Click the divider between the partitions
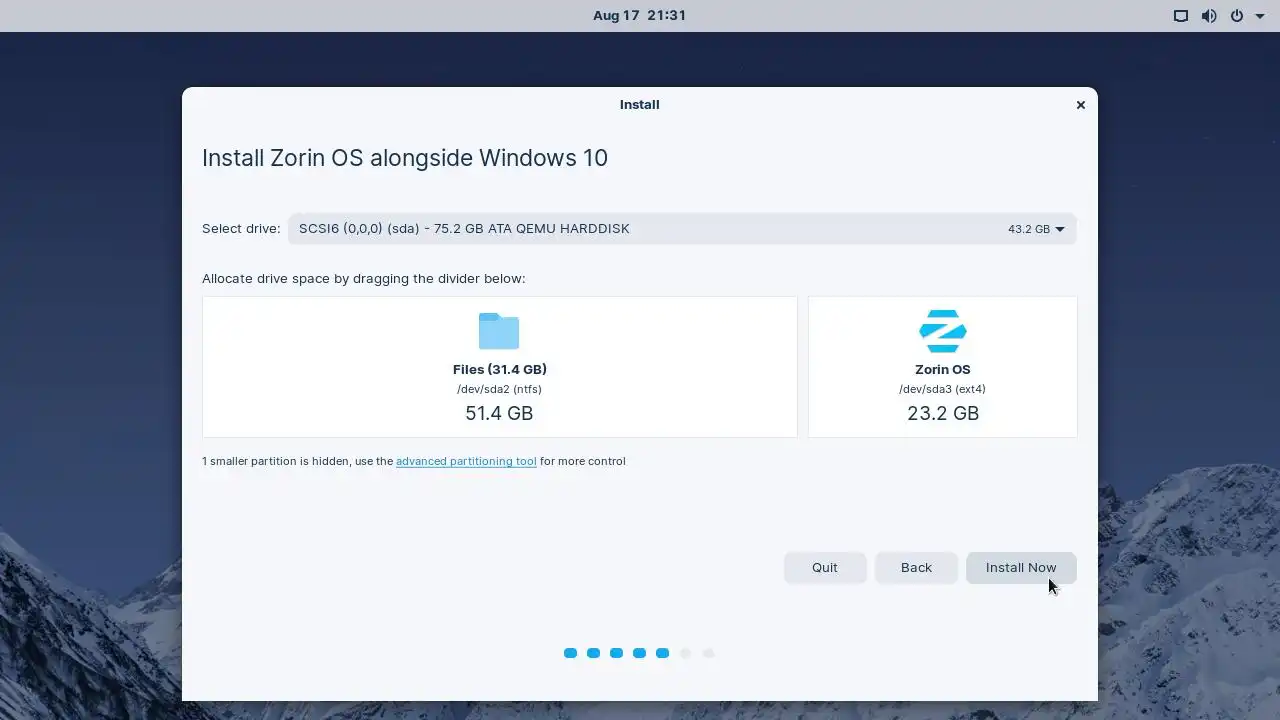The width and height of the screenshot is (1280, 720). (x=803, y=367)
